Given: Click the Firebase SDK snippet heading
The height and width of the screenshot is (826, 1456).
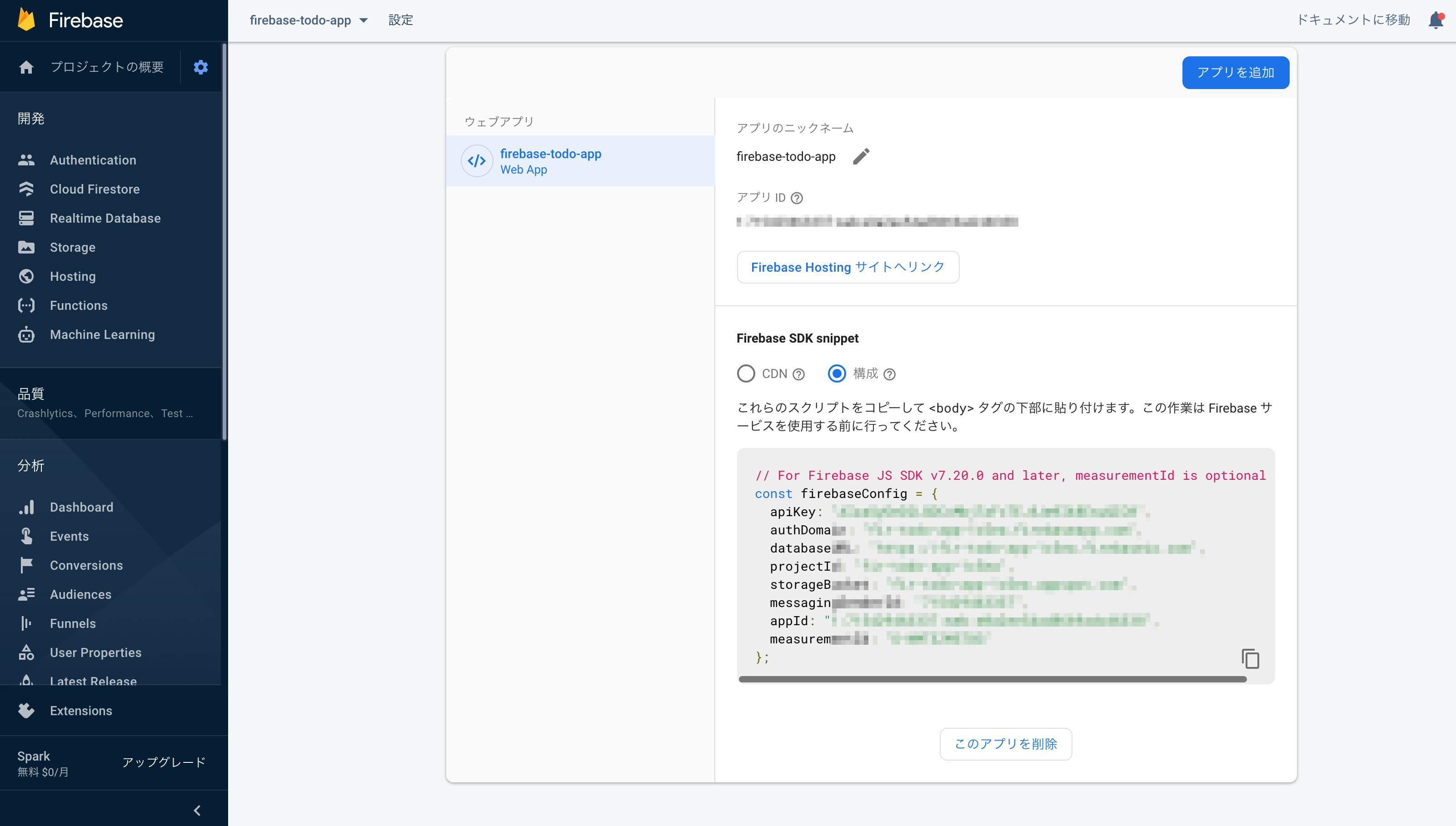Looking at the screenshot, I should tap(797, 338).
